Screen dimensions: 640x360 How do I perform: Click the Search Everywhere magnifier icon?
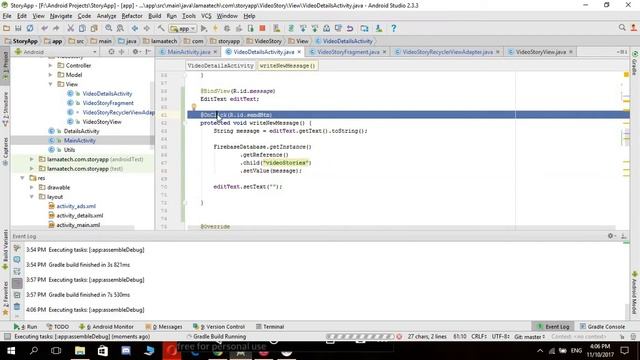[622, 28]
